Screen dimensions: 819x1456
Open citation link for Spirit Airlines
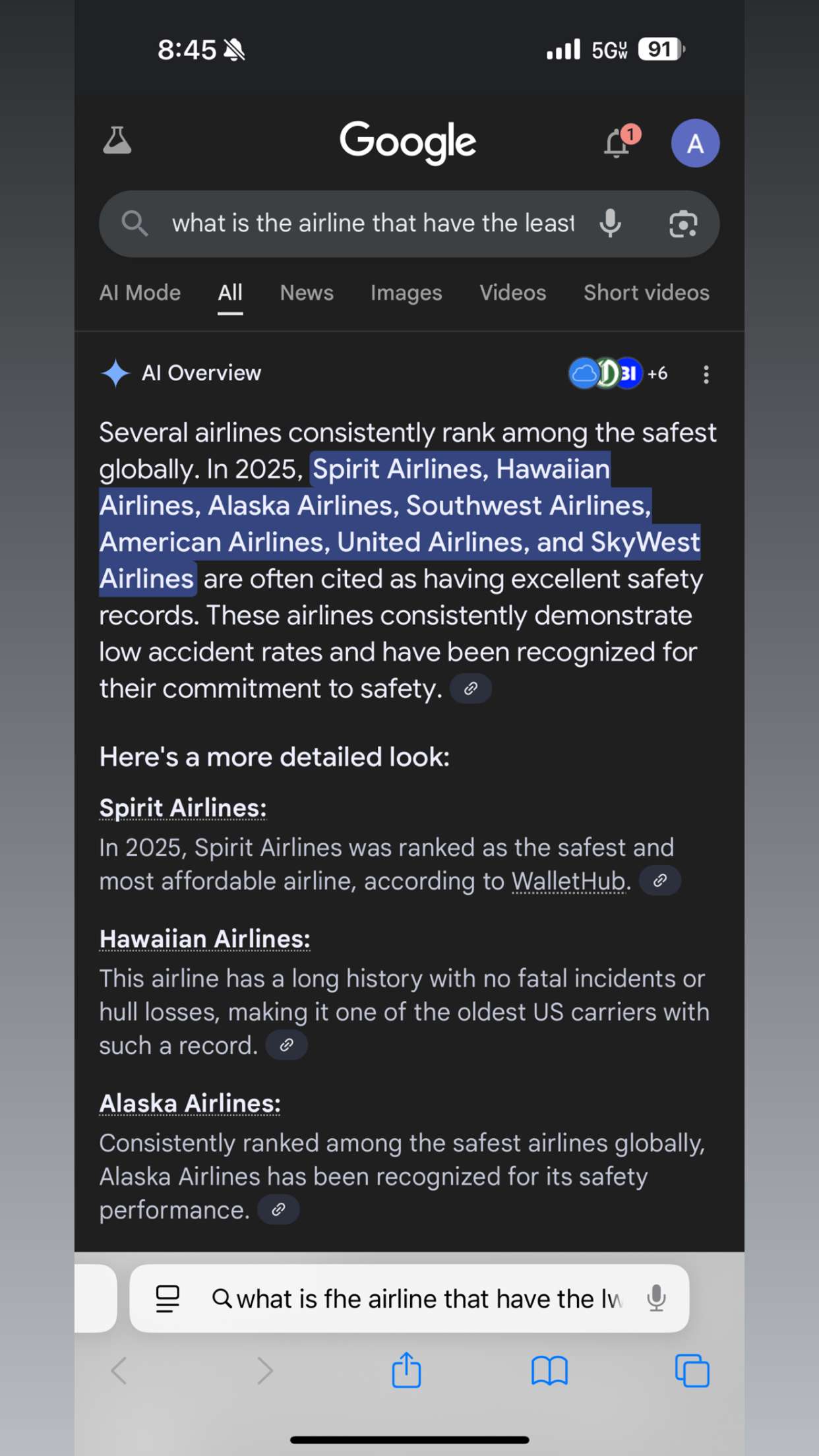pos(660,880)
